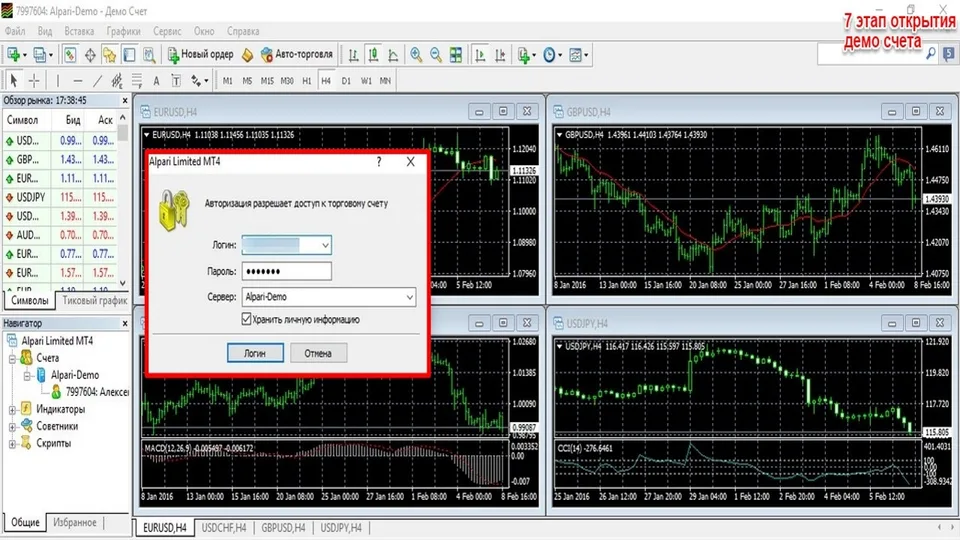Open the Справка menu

pos(243,31)
